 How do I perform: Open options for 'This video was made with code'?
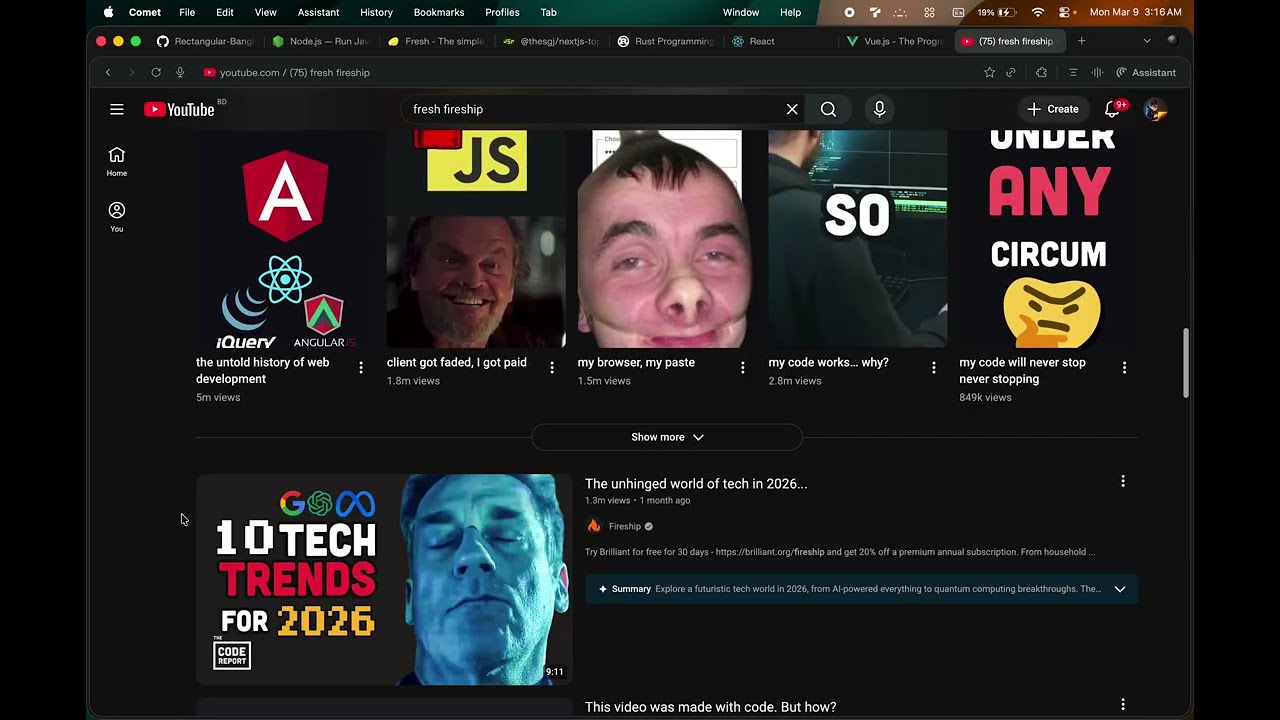[x=1123, y=705]
